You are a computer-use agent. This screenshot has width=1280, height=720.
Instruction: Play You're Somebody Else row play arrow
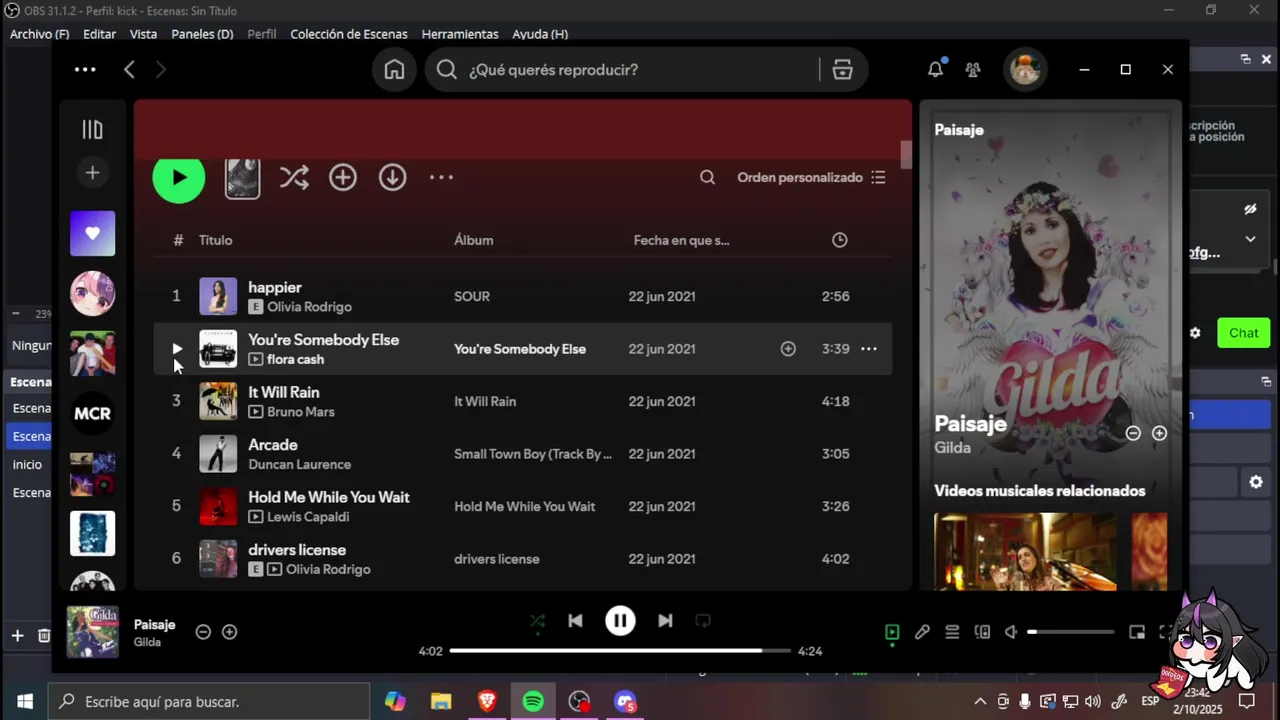(177, 349)
